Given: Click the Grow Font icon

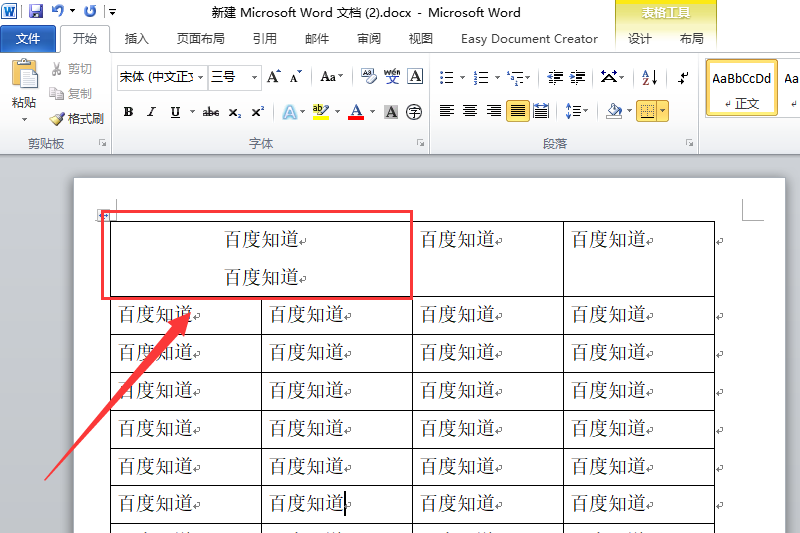Looking at the screenshot, I should coord(273,77).
